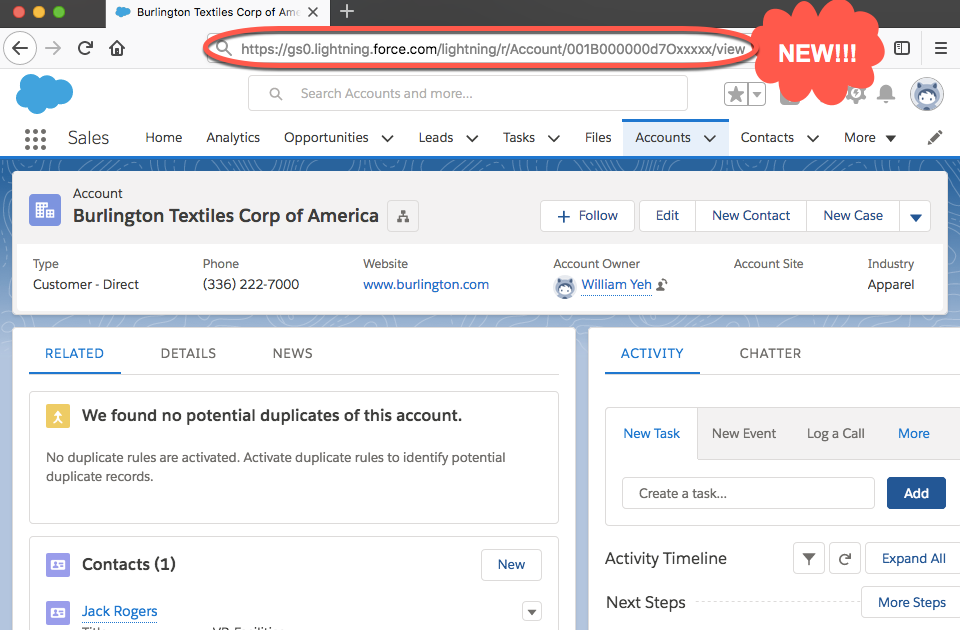Edit navigation with the pencil icon
Screen dimensions: 960x630
point(935,138)
